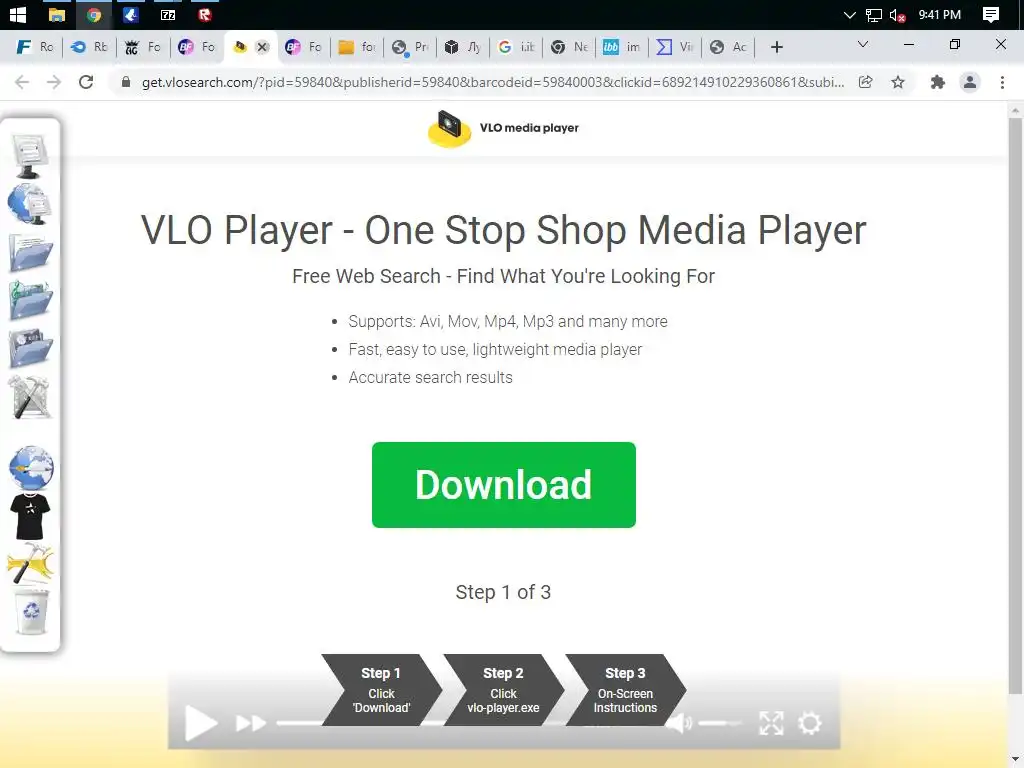Screen dimensions: 1024x768
Task: Open the black t-shirt sidebar icon
Action: click(30, 516)
